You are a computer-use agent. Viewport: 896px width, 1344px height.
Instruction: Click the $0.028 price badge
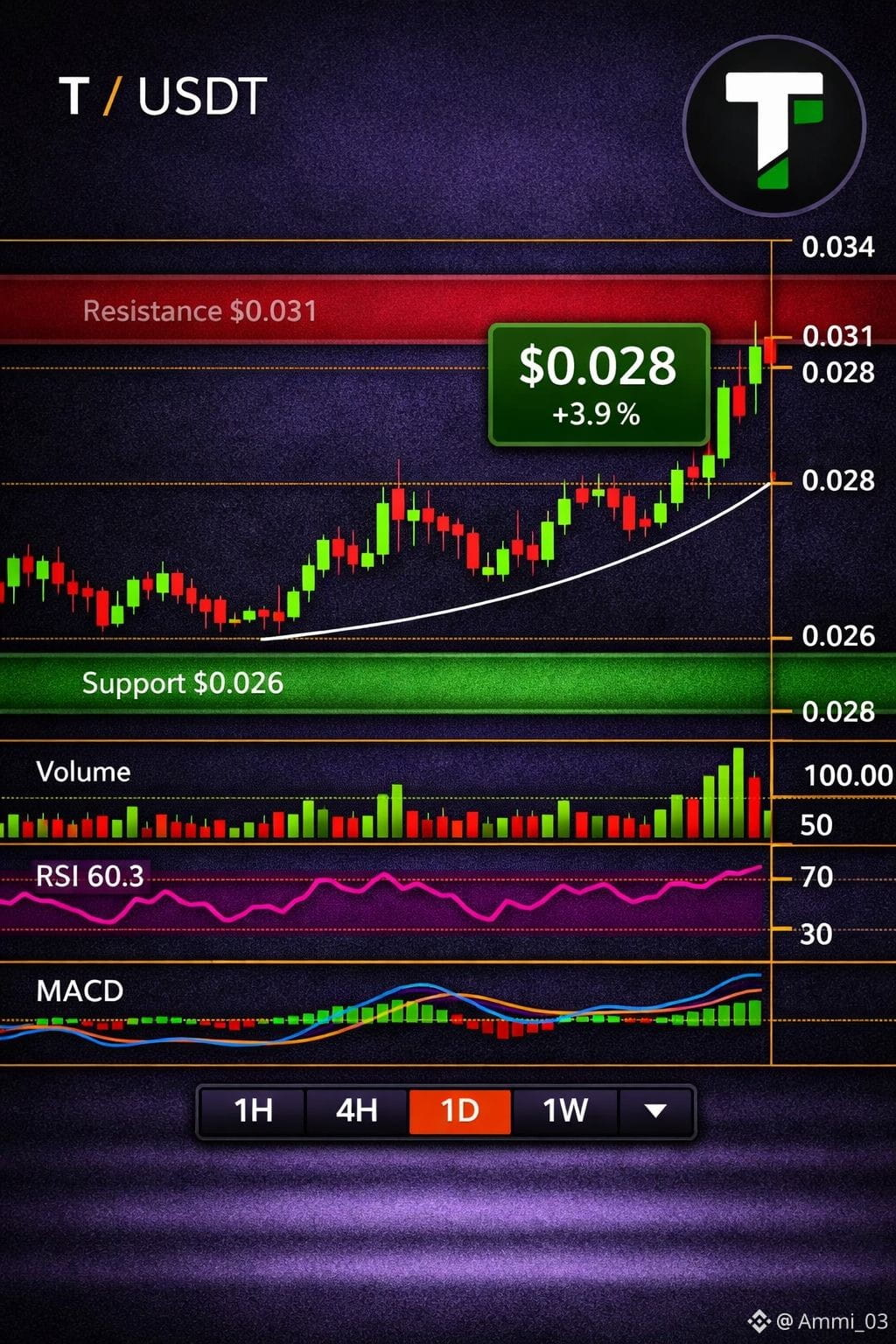[x=598, y=384]
